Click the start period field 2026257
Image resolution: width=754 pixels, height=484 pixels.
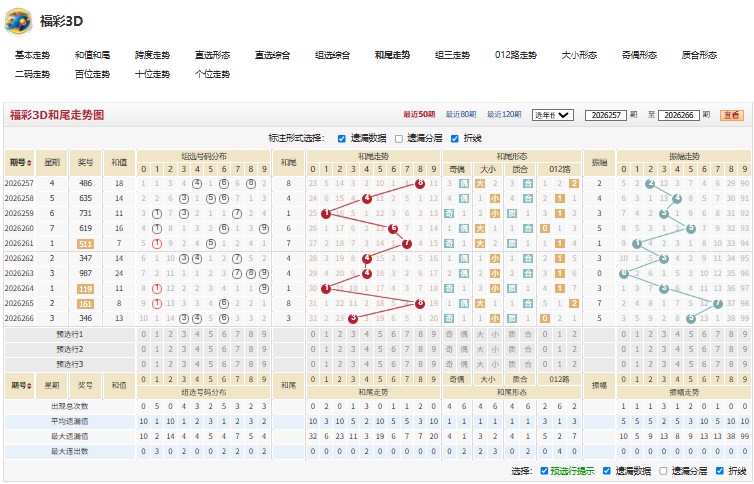(606, 115)
